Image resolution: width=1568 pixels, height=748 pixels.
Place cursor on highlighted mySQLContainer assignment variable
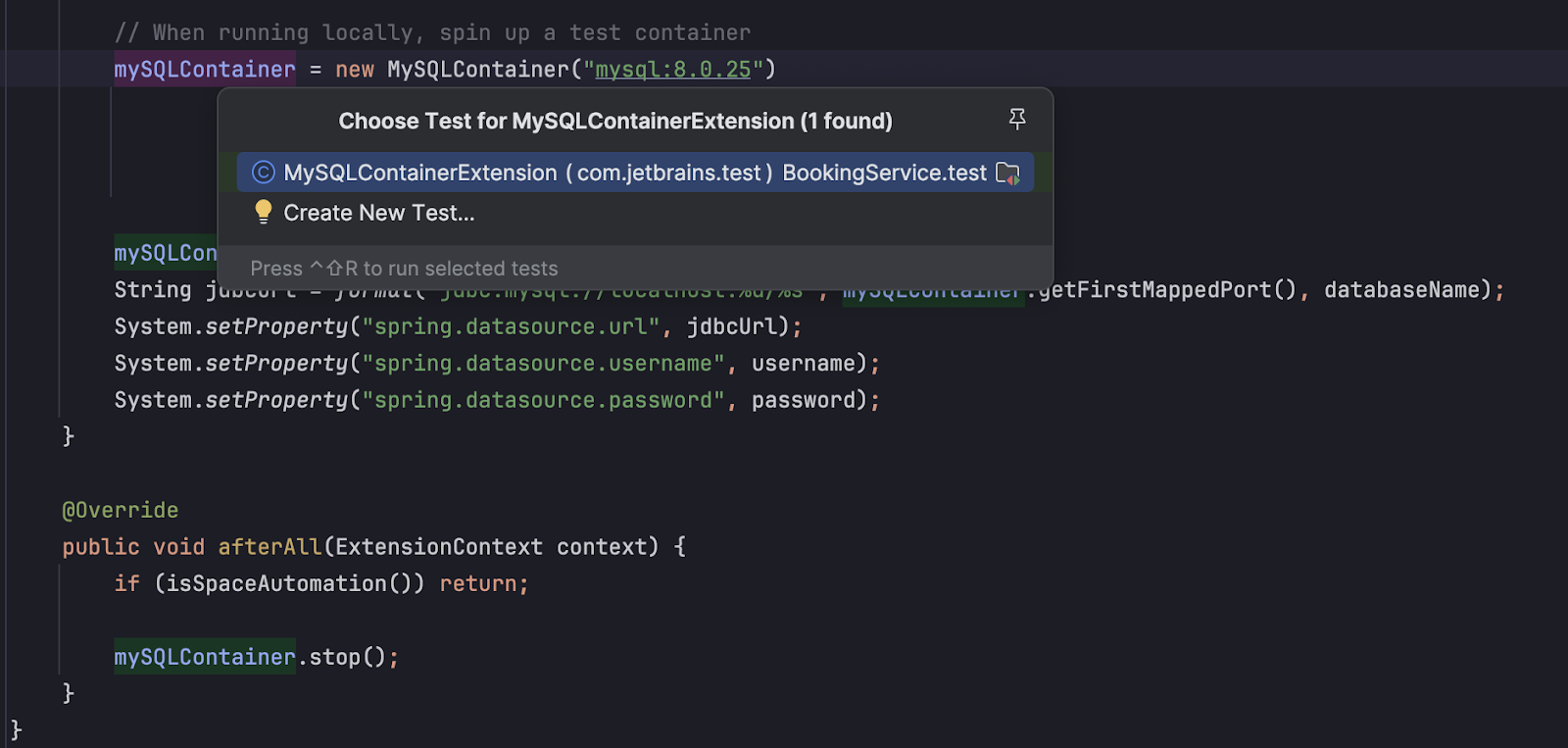(204, 70)
